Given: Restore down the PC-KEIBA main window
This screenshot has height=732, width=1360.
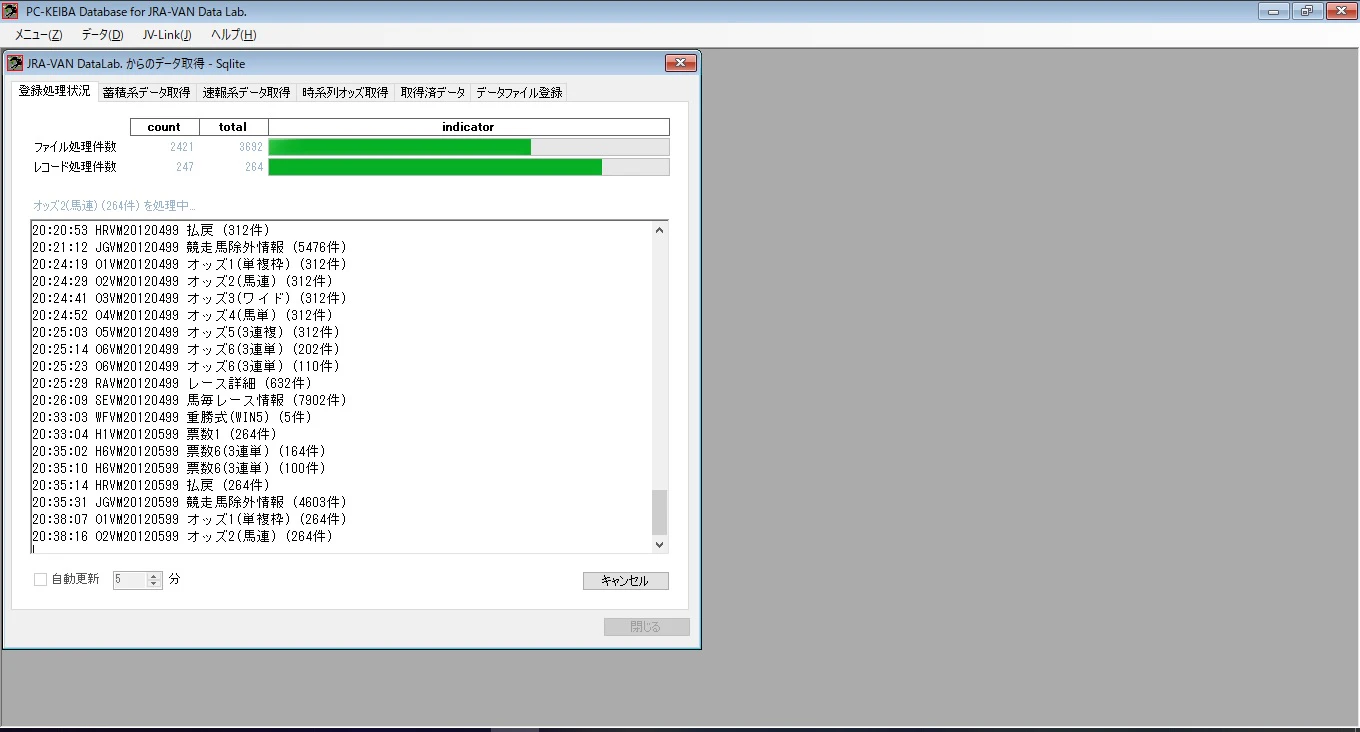Looking at the screenshot, I should 1306,11.
